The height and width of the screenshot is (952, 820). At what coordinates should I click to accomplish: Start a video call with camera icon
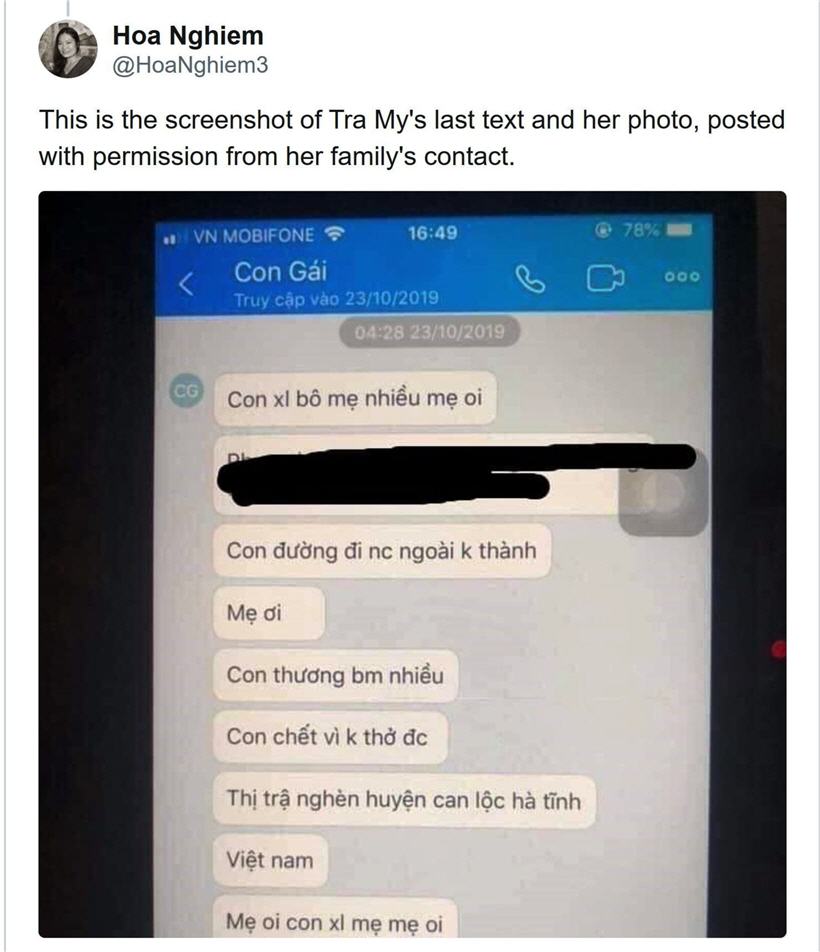coord(605,279)
